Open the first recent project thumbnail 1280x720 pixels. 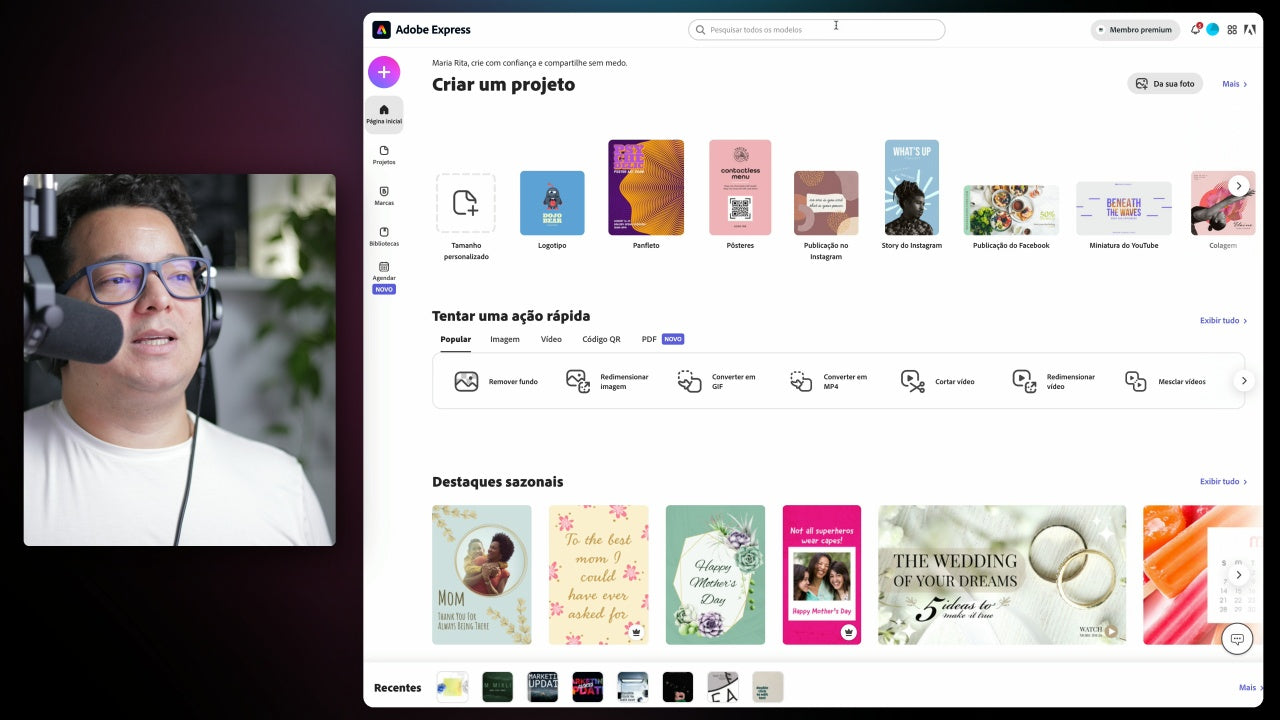coord(452,687)
